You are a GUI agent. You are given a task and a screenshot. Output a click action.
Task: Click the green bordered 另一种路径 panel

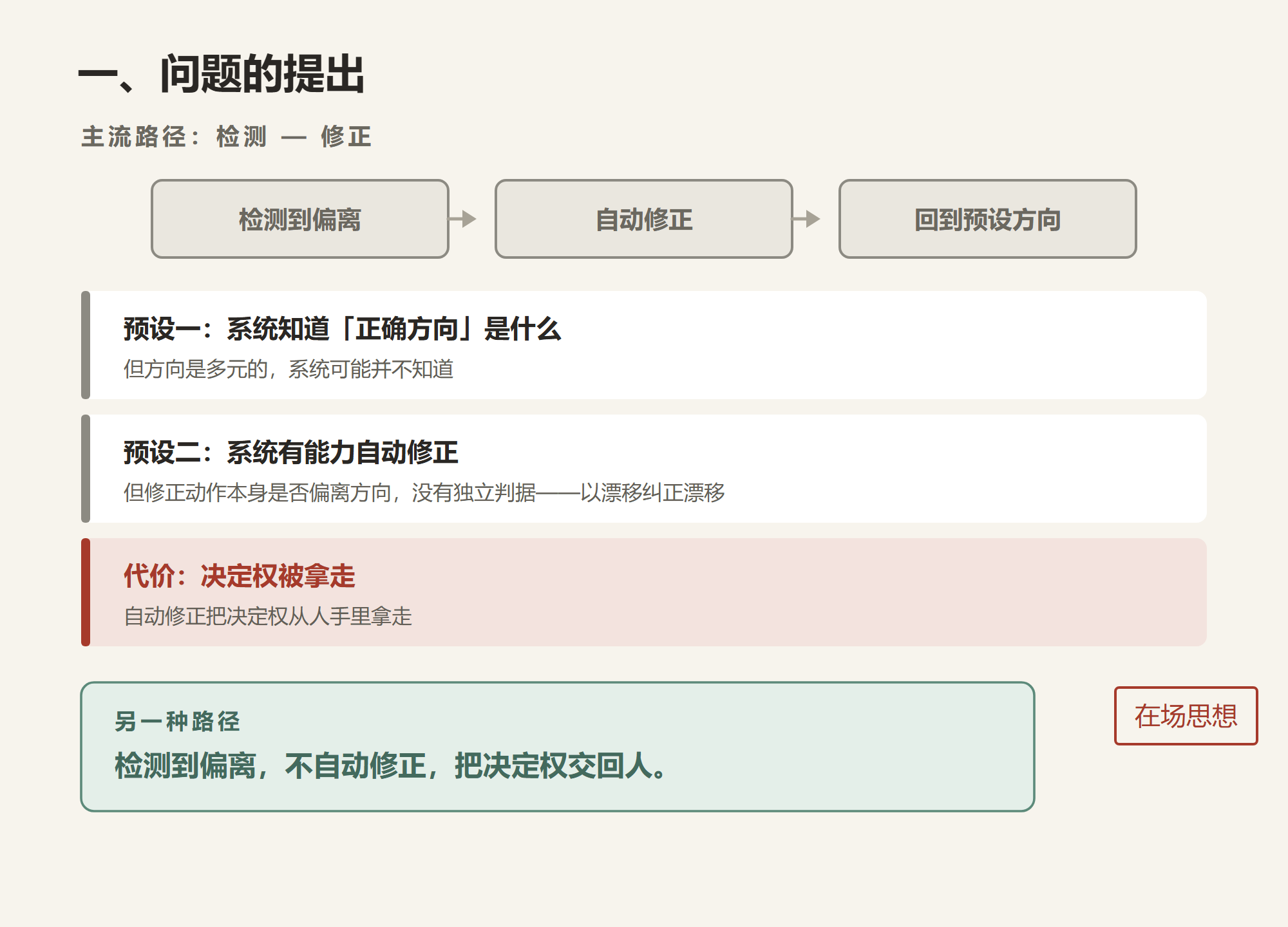pos(558,747)
